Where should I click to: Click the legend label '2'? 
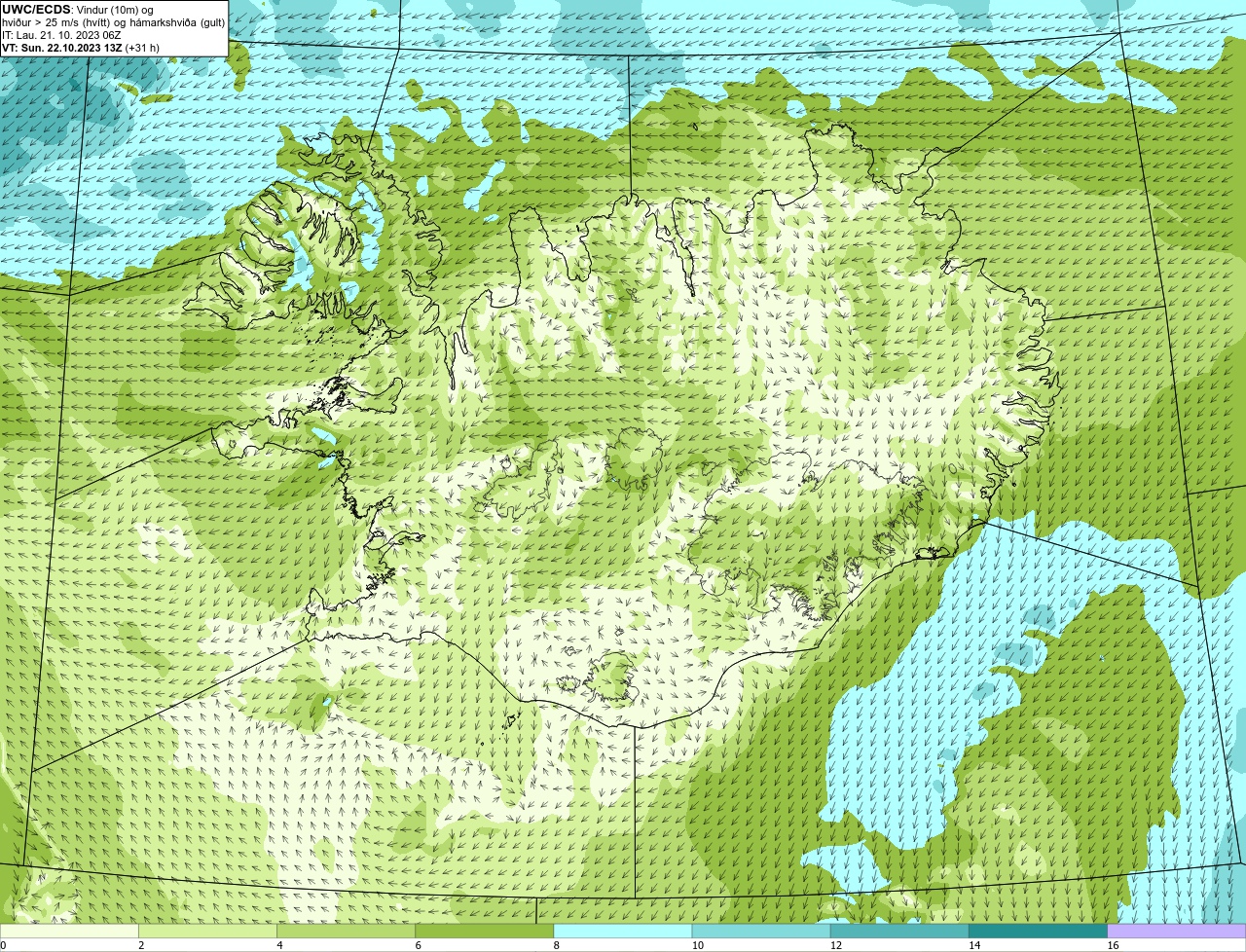pyautogui.click(x=141, y=945)
